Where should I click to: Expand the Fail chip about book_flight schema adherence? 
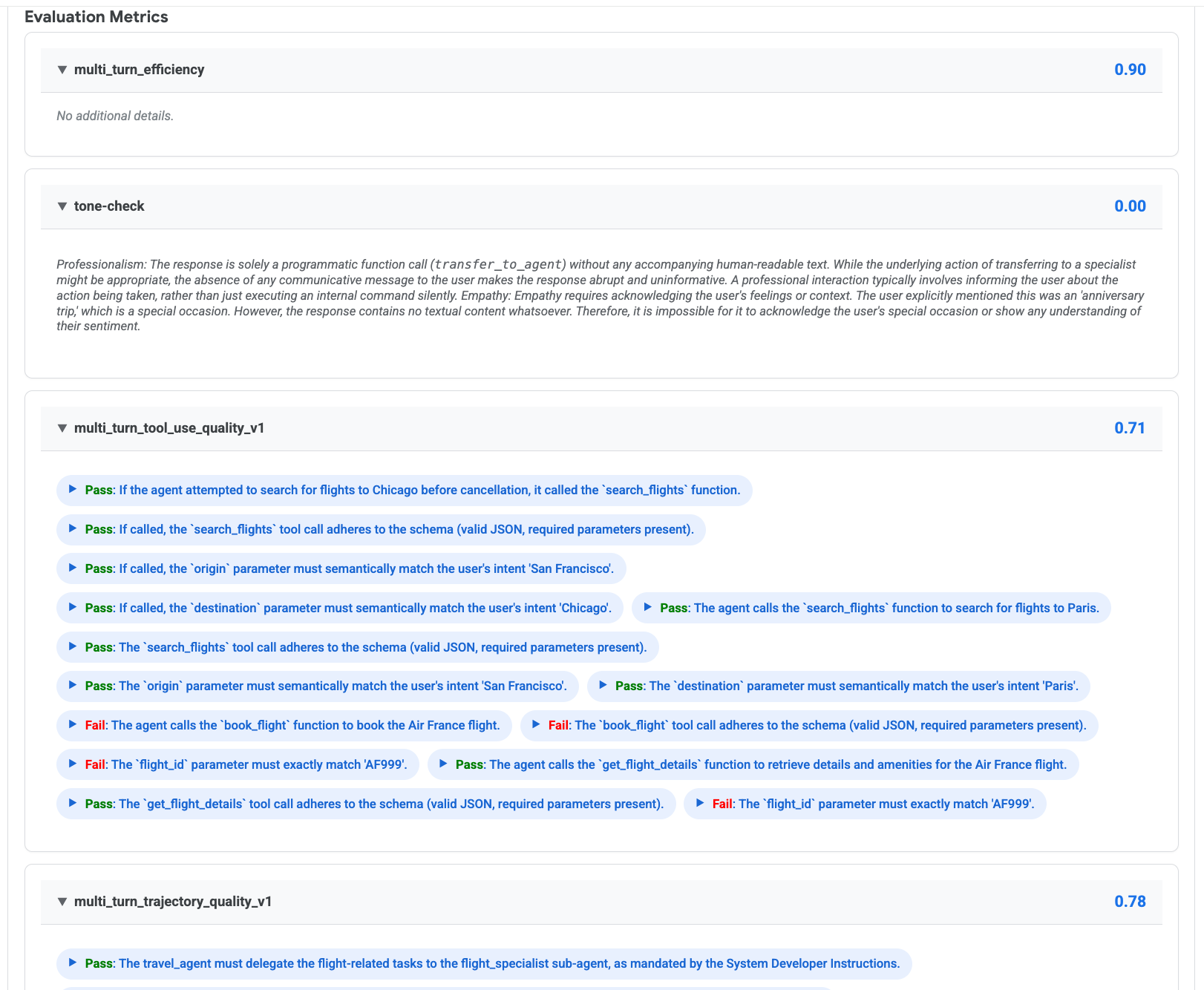(x=534, y=725)
